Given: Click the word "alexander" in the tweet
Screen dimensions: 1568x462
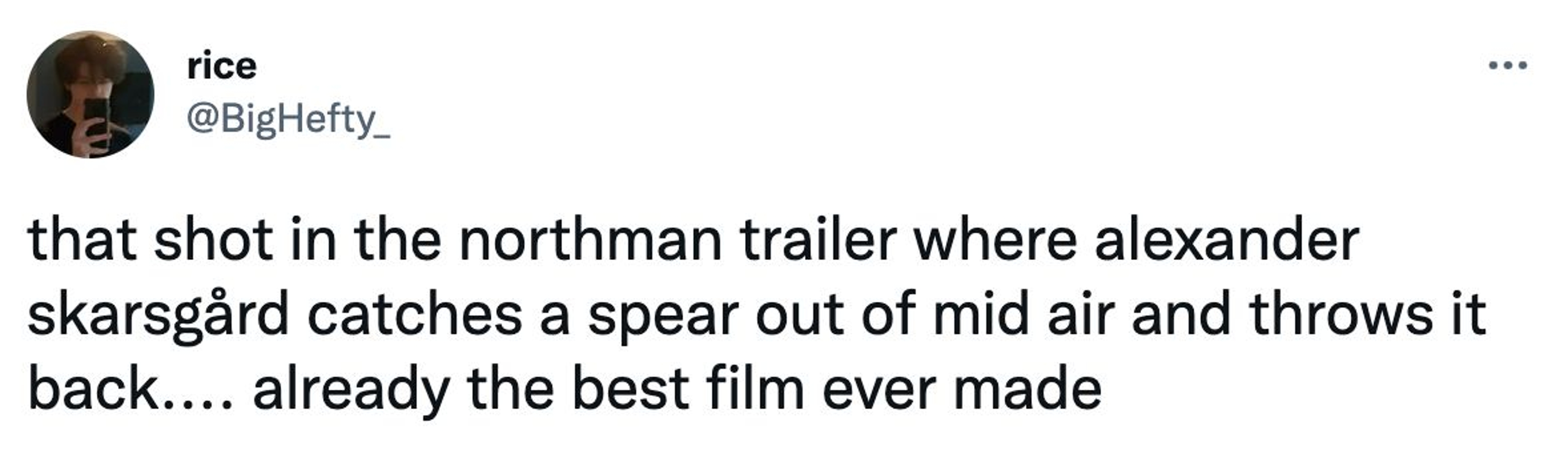Looking at the screenshot, I should (x=1227, y=241).
